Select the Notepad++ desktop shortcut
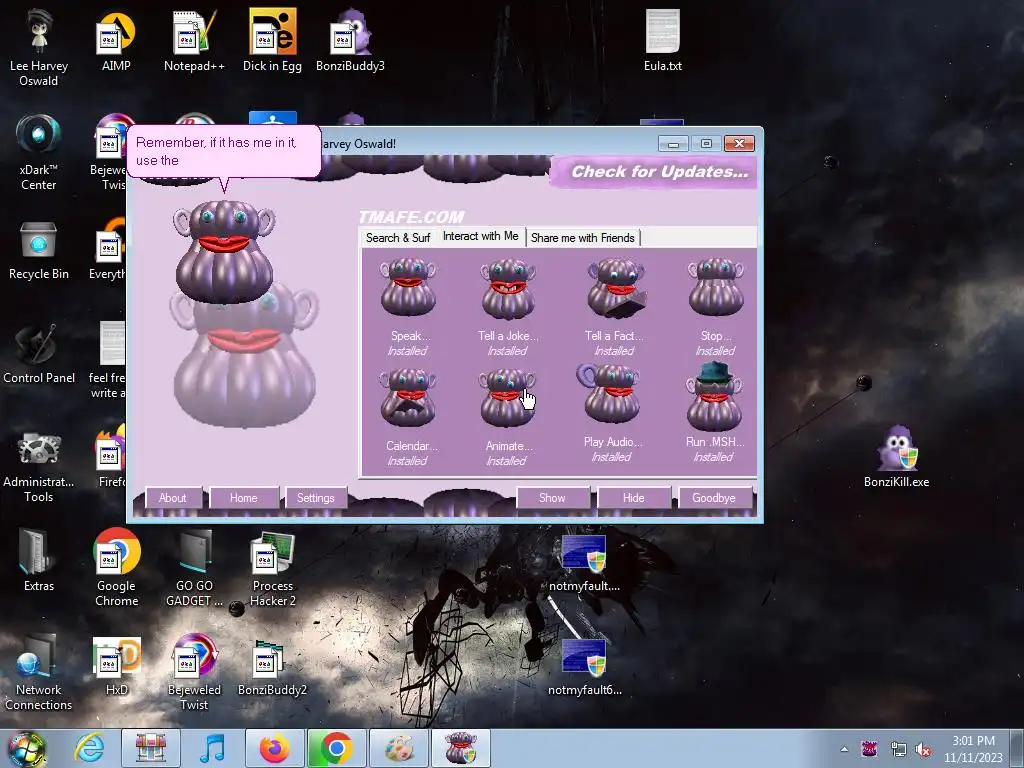This screenshot has height=768, width=1024. point(194,40)
